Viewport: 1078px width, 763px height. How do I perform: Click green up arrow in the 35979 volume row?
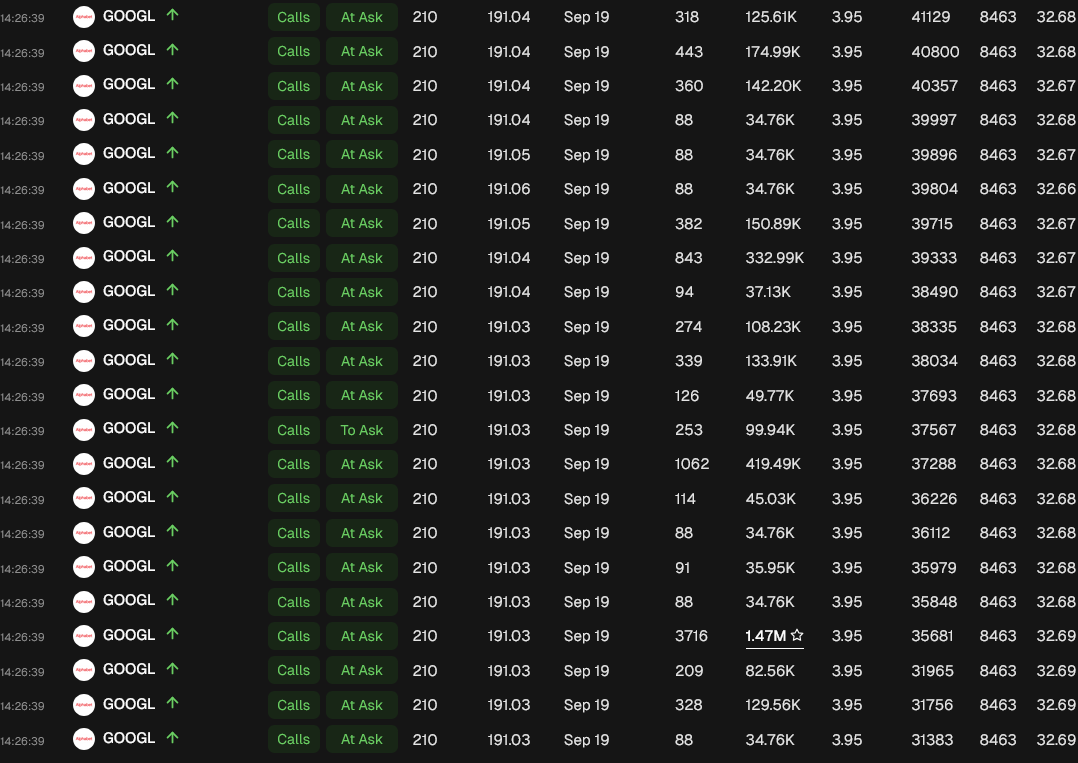point(173,565)
